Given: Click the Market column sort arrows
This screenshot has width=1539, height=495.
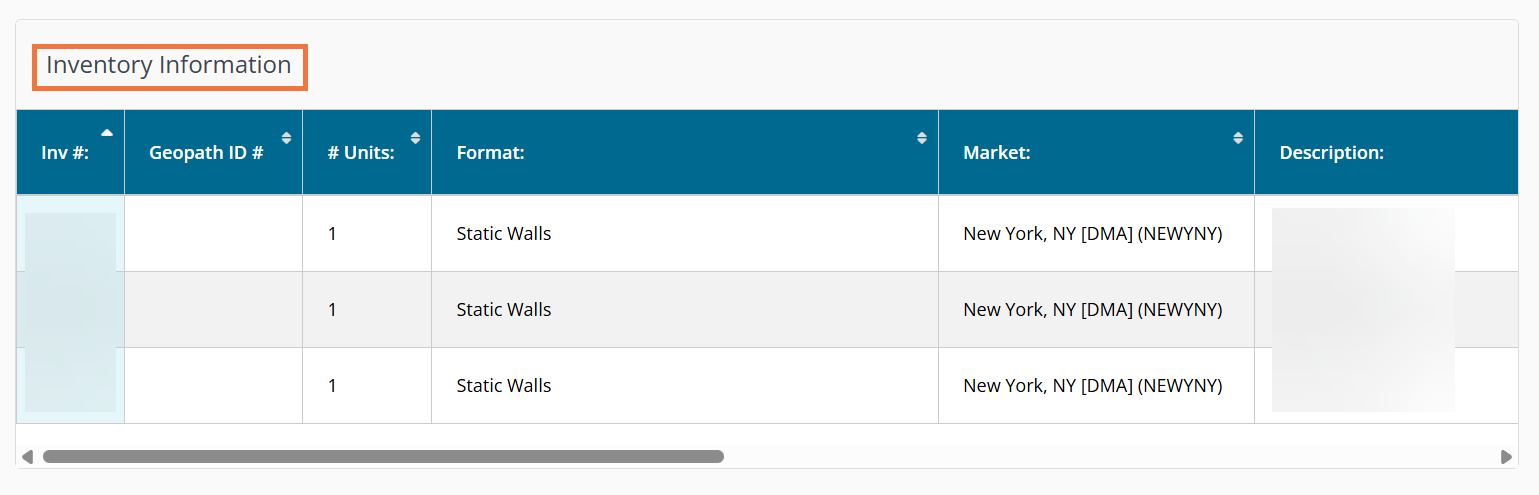Looking at the screenshot, I should tap(1238, 138).
